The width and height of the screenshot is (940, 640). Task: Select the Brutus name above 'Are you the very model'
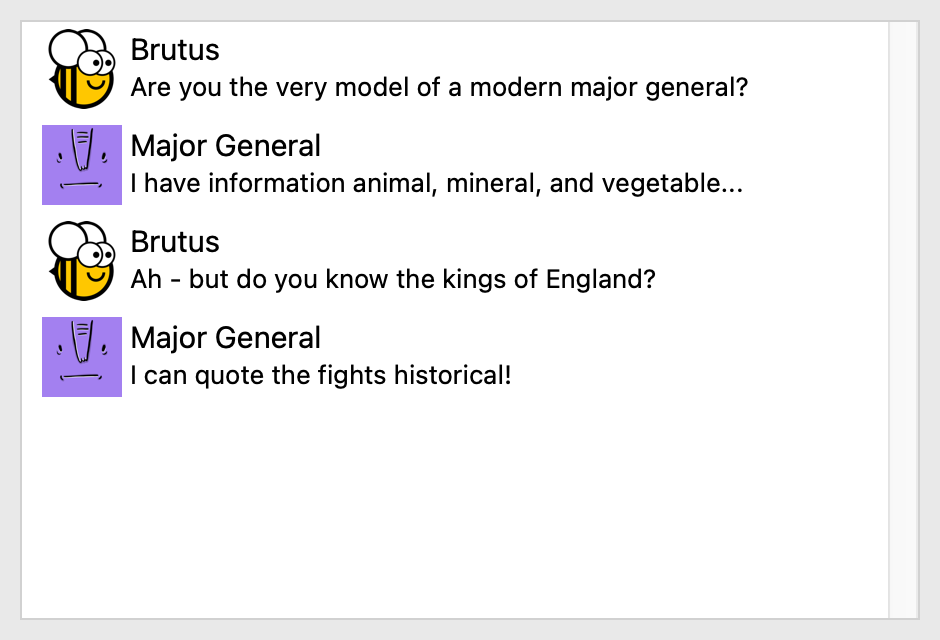(175, 50)
